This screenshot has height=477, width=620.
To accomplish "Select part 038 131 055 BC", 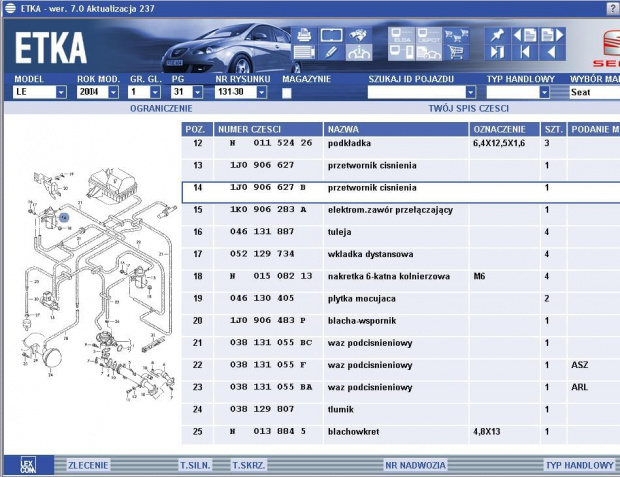I will (x=401, y=347).
